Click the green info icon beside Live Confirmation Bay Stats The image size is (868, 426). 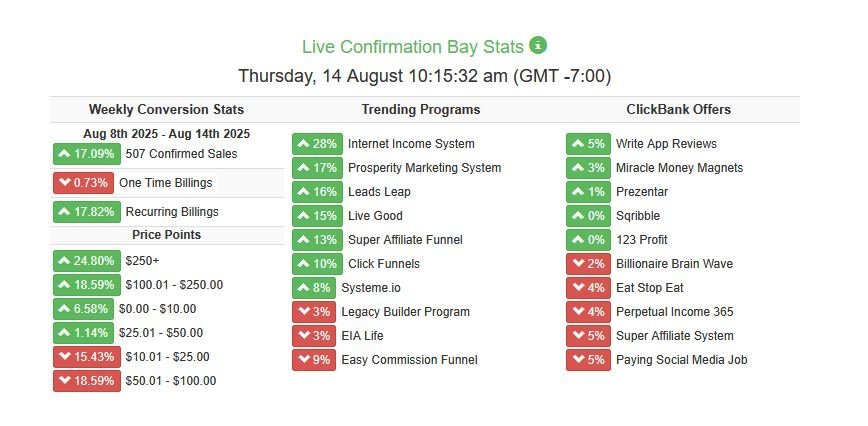click(538, 45)
